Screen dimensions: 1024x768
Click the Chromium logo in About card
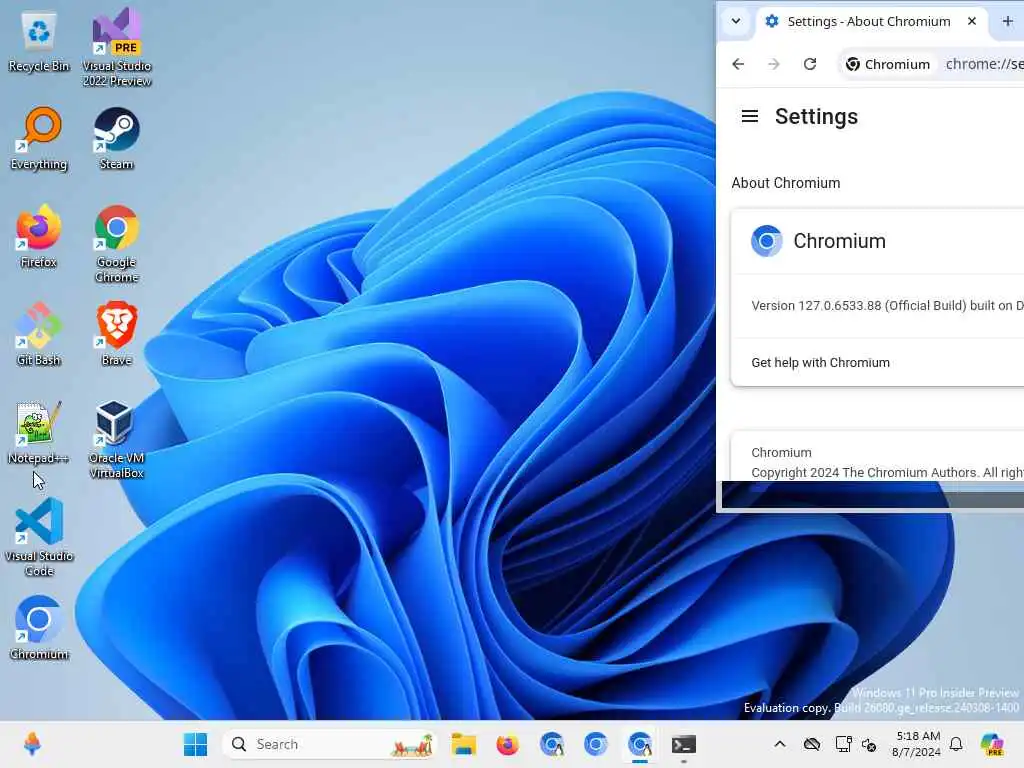point(767,241)
